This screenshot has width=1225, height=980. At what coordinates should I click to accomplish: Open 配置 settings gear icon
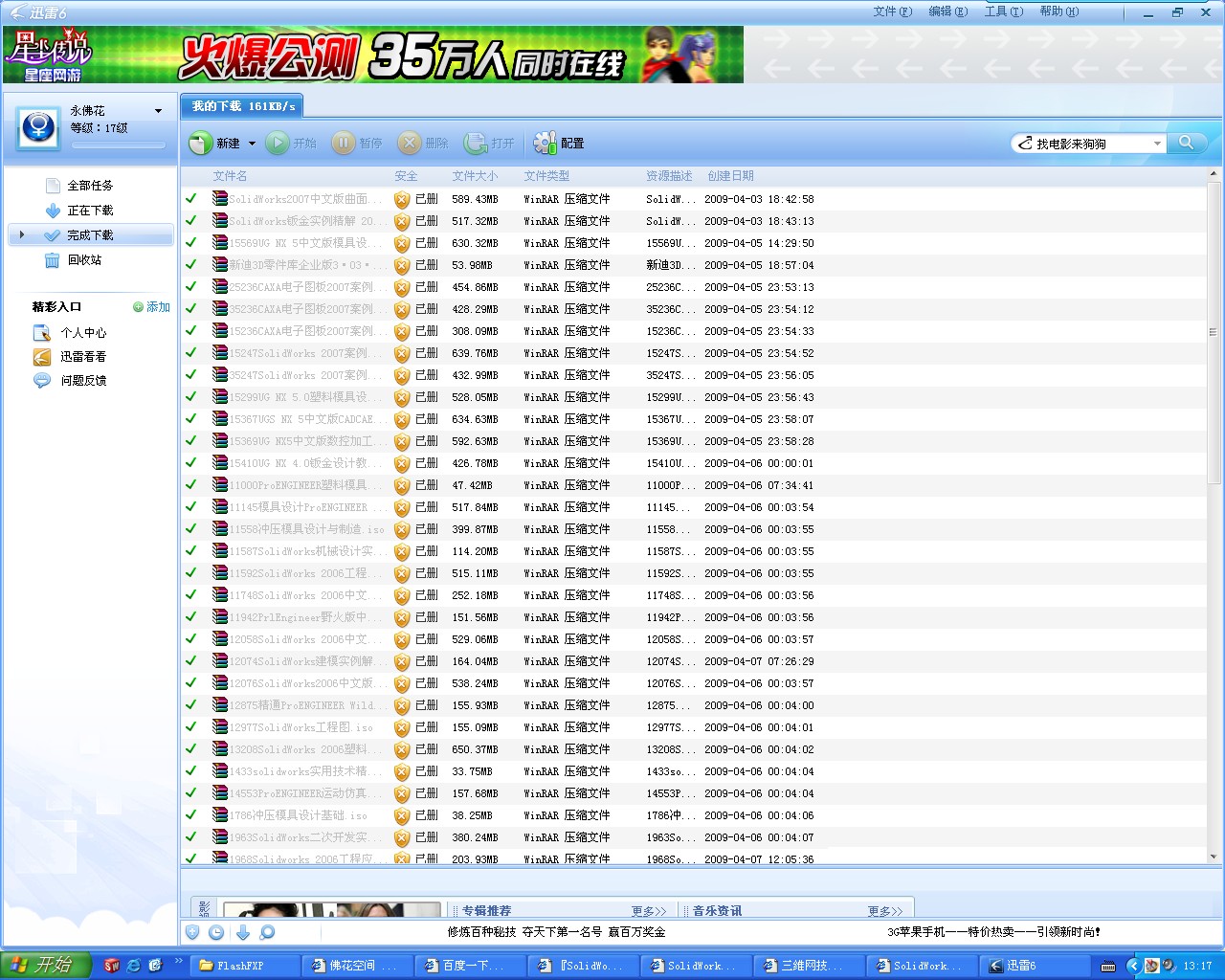click(x=545, y=144)
